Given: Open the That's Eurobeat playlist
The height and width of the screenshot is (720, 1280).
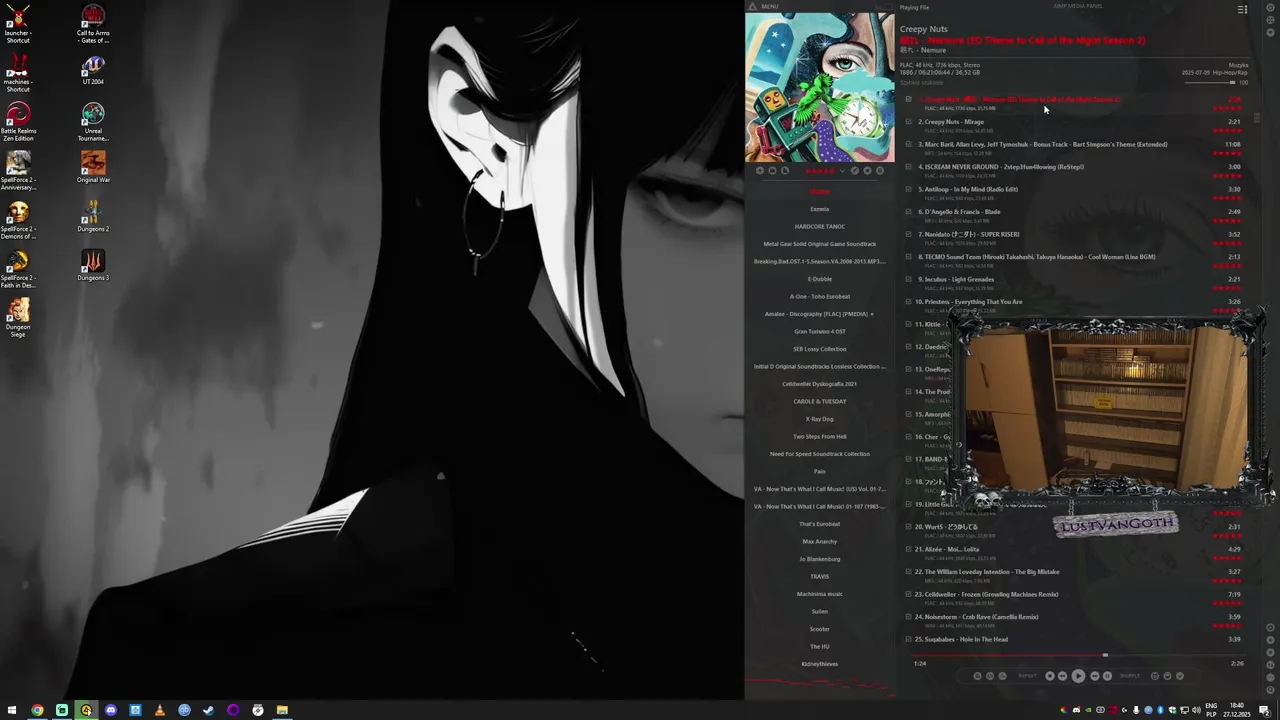Looking at the screenshot, I should [x=820, y=524].
